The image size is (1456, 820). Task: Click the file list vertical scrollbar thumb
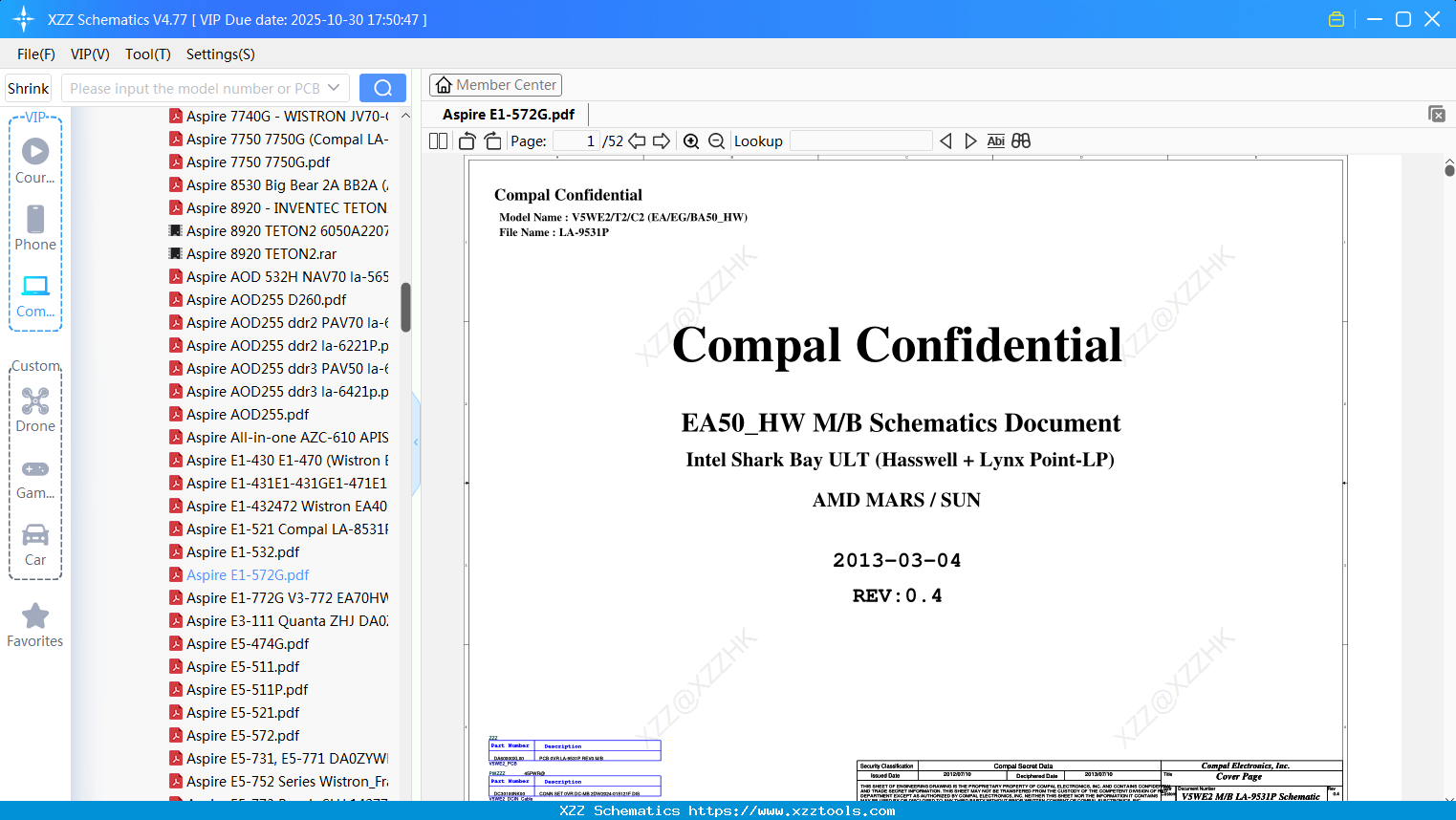click(405, 307)
